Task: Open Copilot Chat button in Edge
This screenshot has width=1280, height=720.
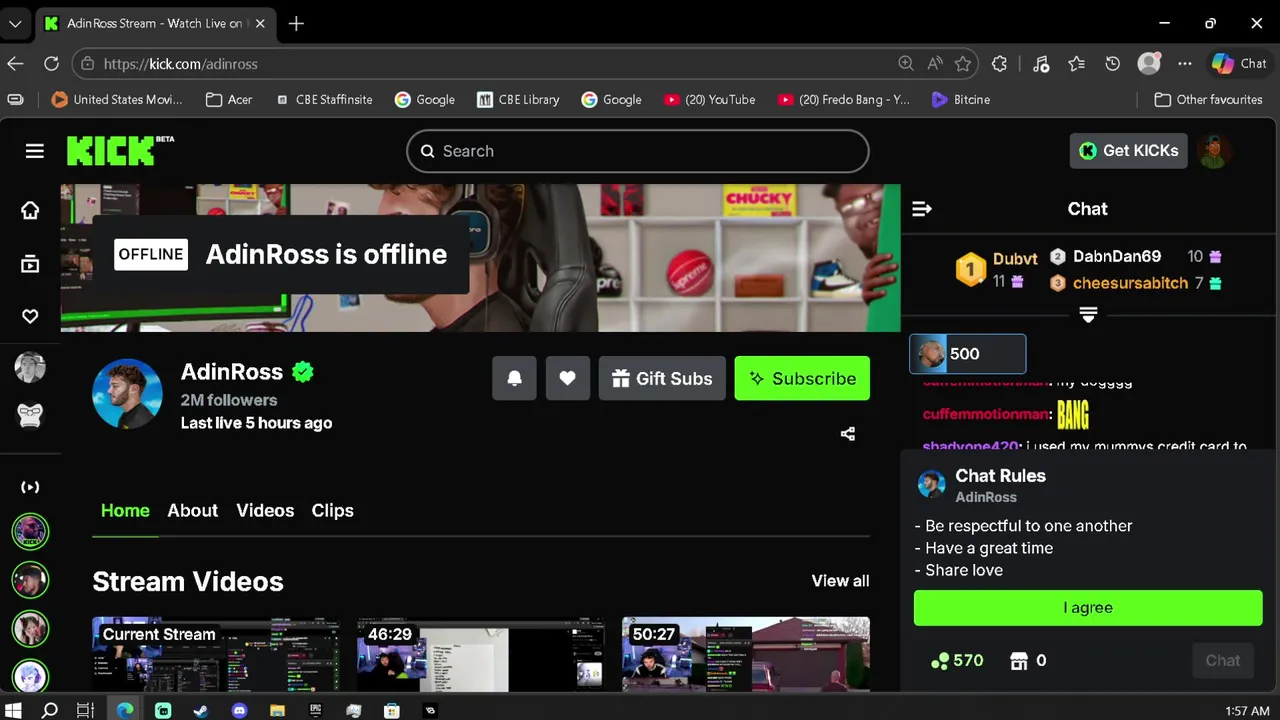Action: [x=1240, y=63]
